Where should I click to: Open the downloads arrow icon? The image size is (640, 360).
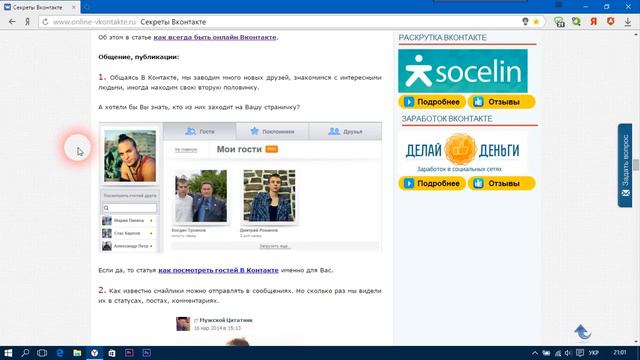628,22
